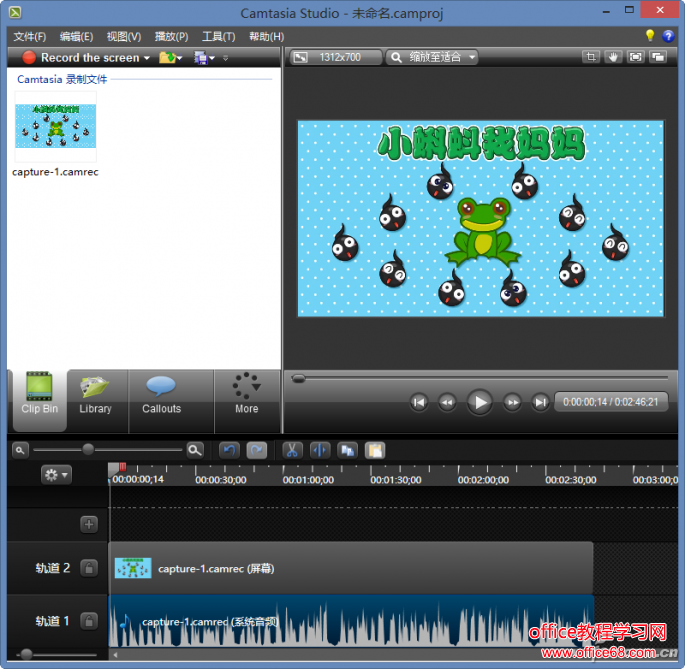Click the timeline zoom slider handle
Image resolution: width=685 pixels, height=669 pixels.
(88, 450)
